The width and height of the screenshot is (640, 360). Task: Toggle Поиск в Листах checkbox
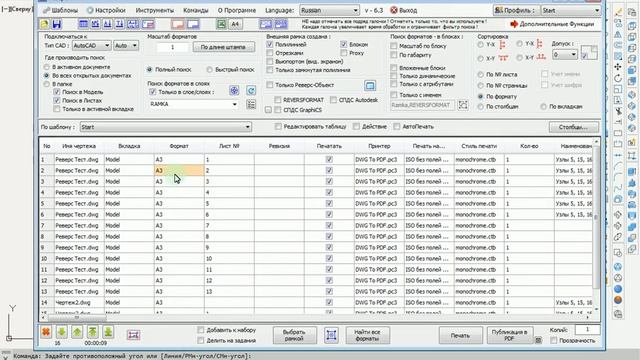pyautogui.click(x=57, y=100)
